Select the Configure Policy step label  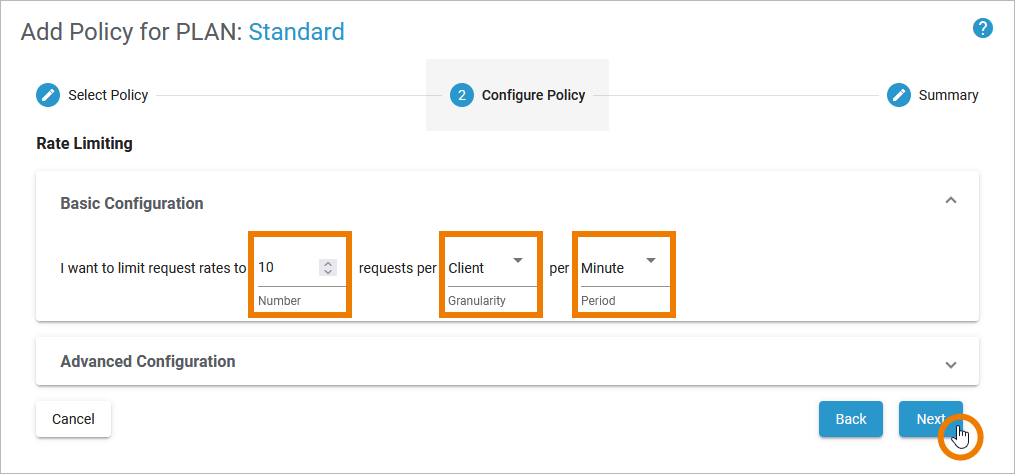click(x=533, y=95)
